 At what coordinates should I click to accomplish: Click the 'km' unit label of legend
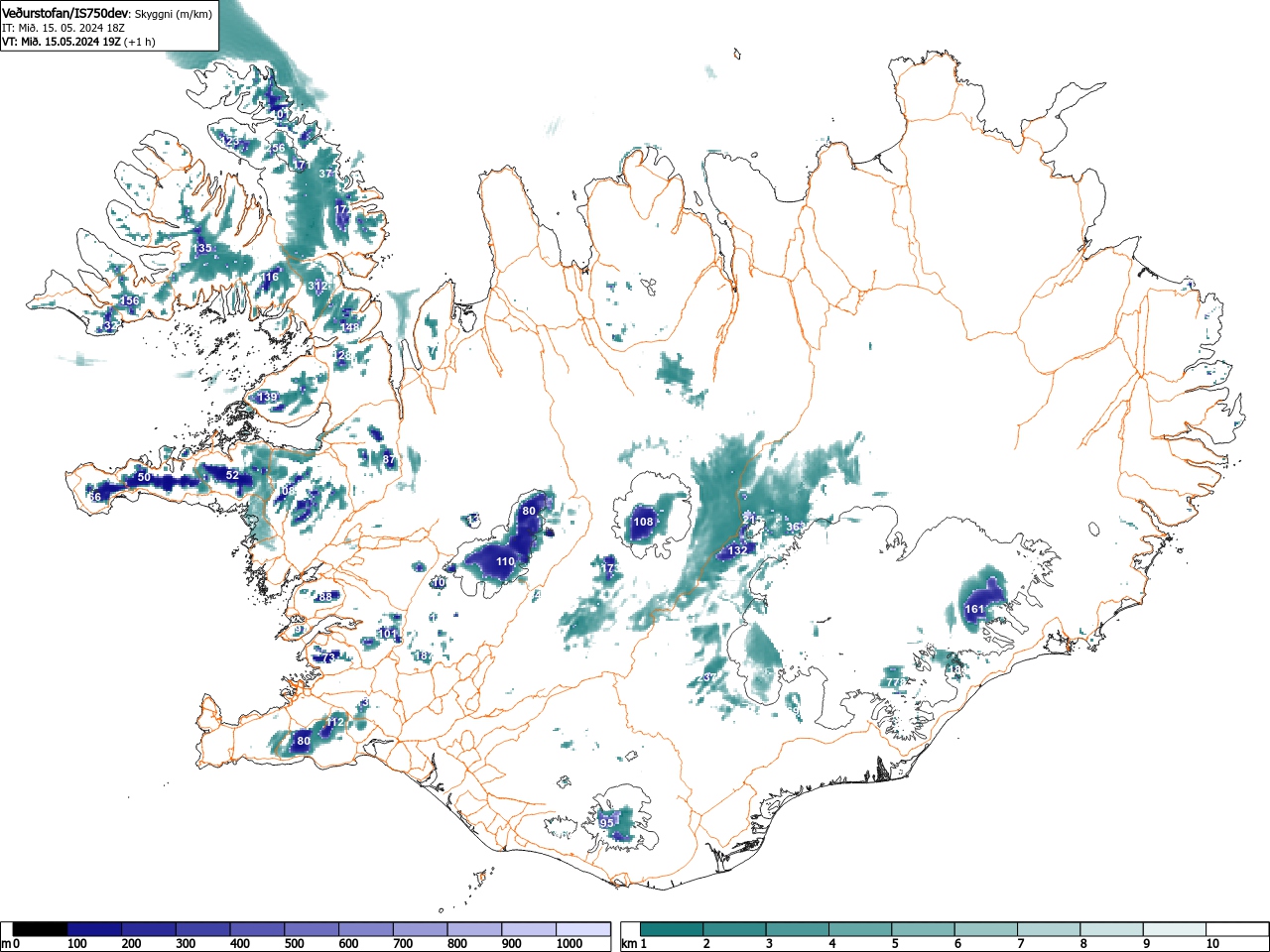click(628, 944)
